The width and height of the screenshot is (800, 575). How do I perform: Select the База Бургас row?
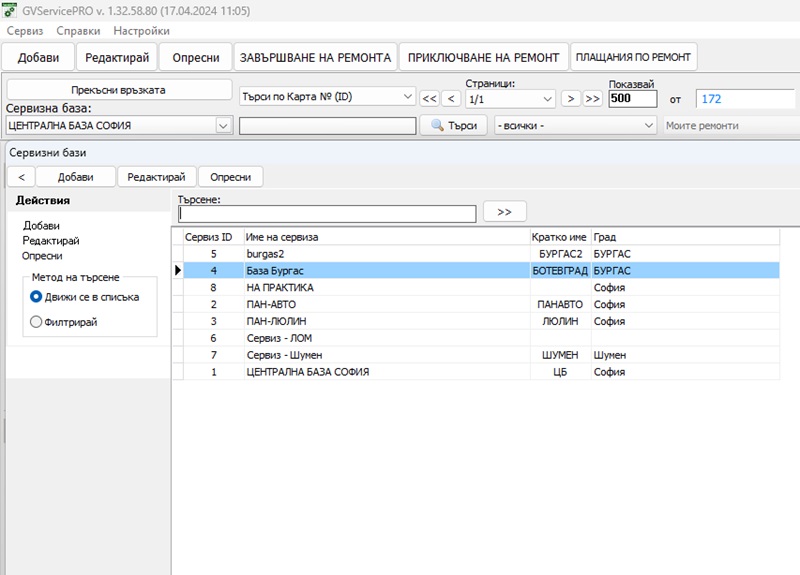pyautogui.click(x=481, y=271)
